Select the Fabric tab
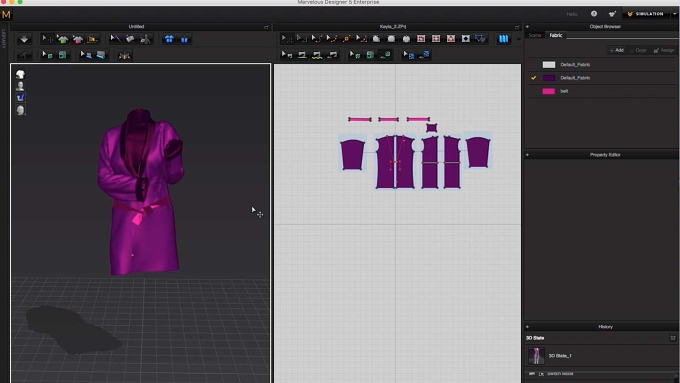 [x=556, y=36]
